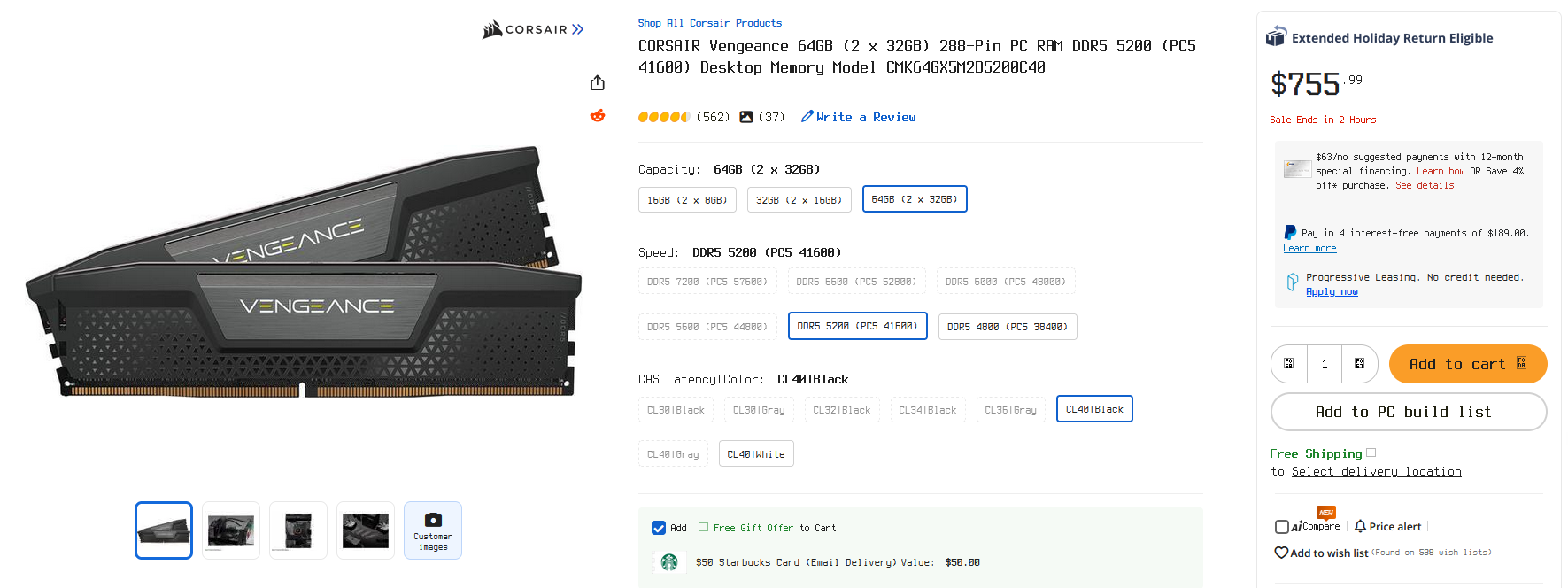
Task: Click Extended Holiday Return box icon
Action: 1276,37
